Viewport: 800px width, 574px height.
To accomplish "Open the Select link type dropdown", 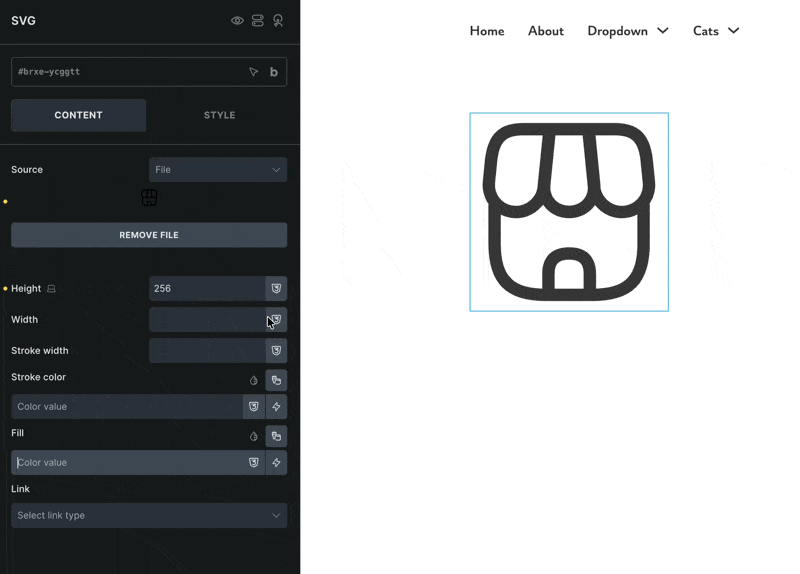I will [149, 515].
